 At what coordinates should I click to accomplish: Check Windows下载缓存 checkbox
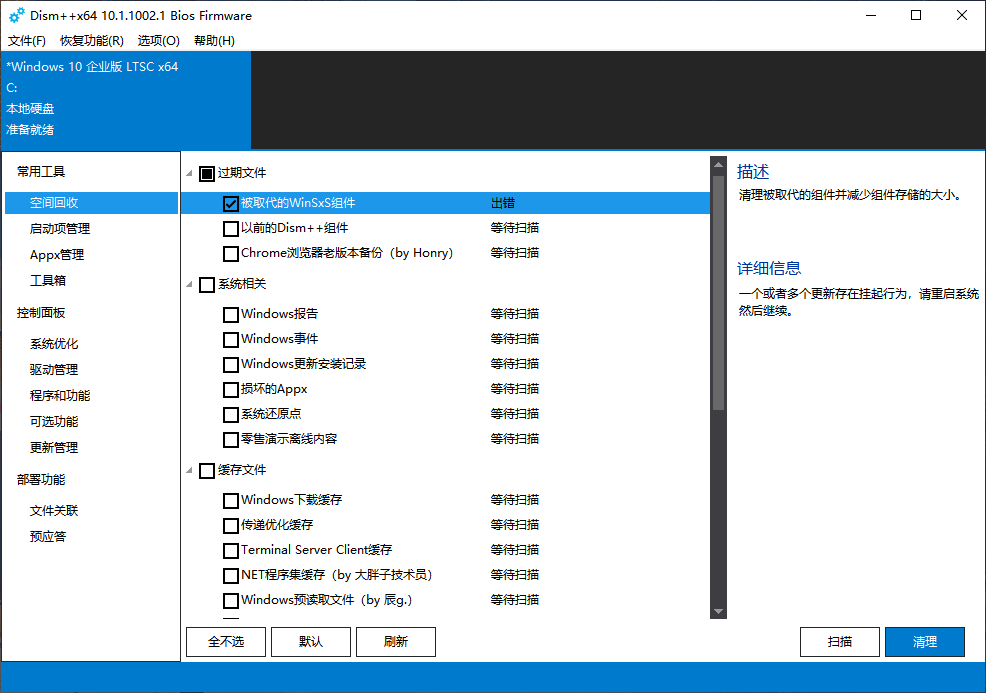231,501
